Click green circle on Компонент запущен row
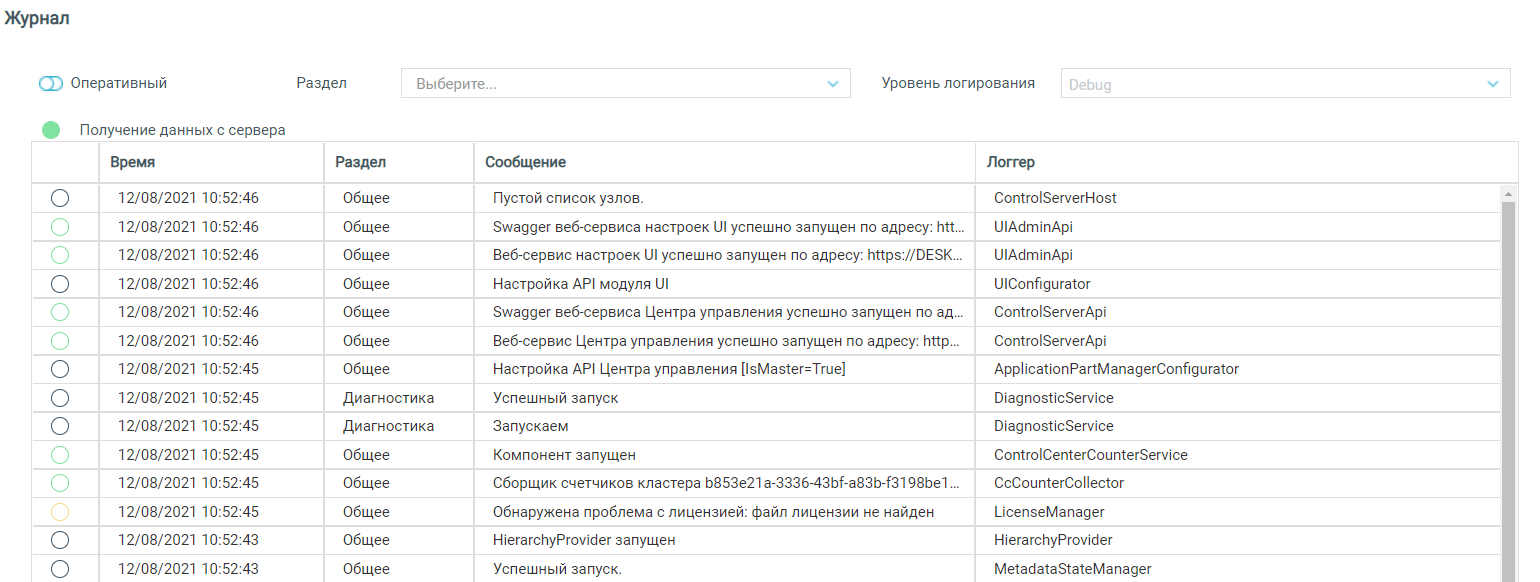Image resolution: width=1540 pixels, height=582 pixels. (60, 455)
